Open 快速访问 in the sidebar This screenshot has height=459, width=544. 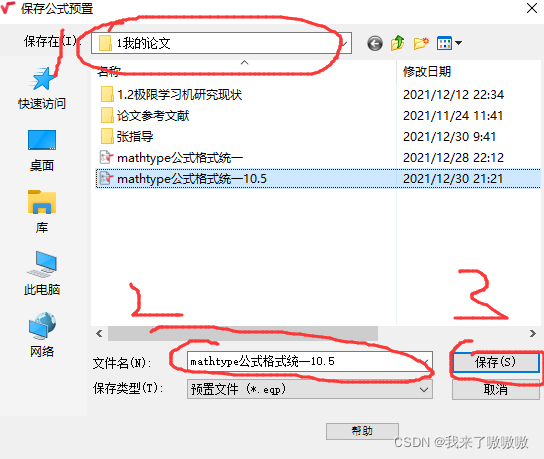(42, 88)
